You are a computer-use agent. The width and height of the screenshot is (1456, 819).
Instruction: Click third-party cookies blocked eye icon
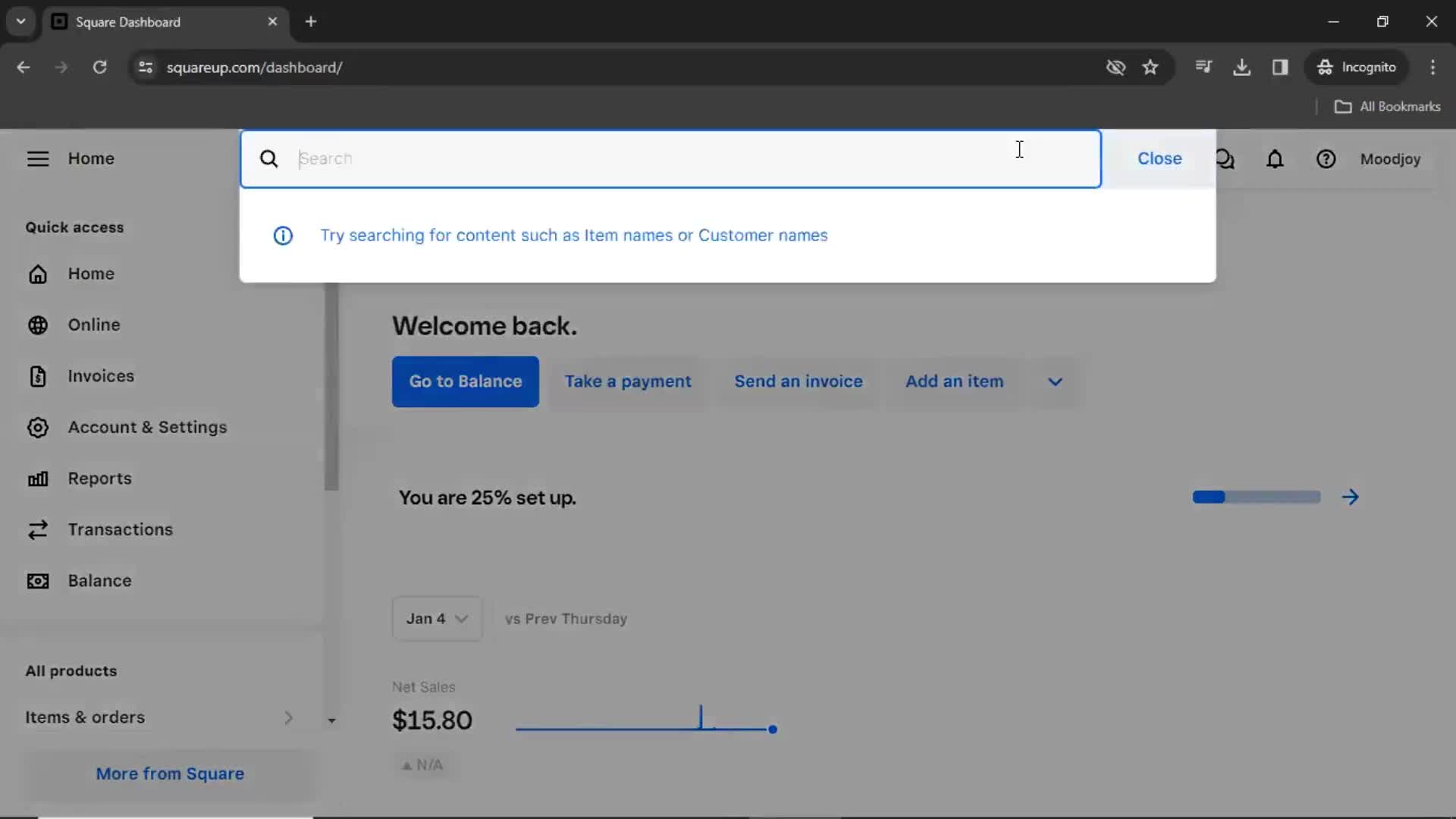click(x=1116, y=67)
